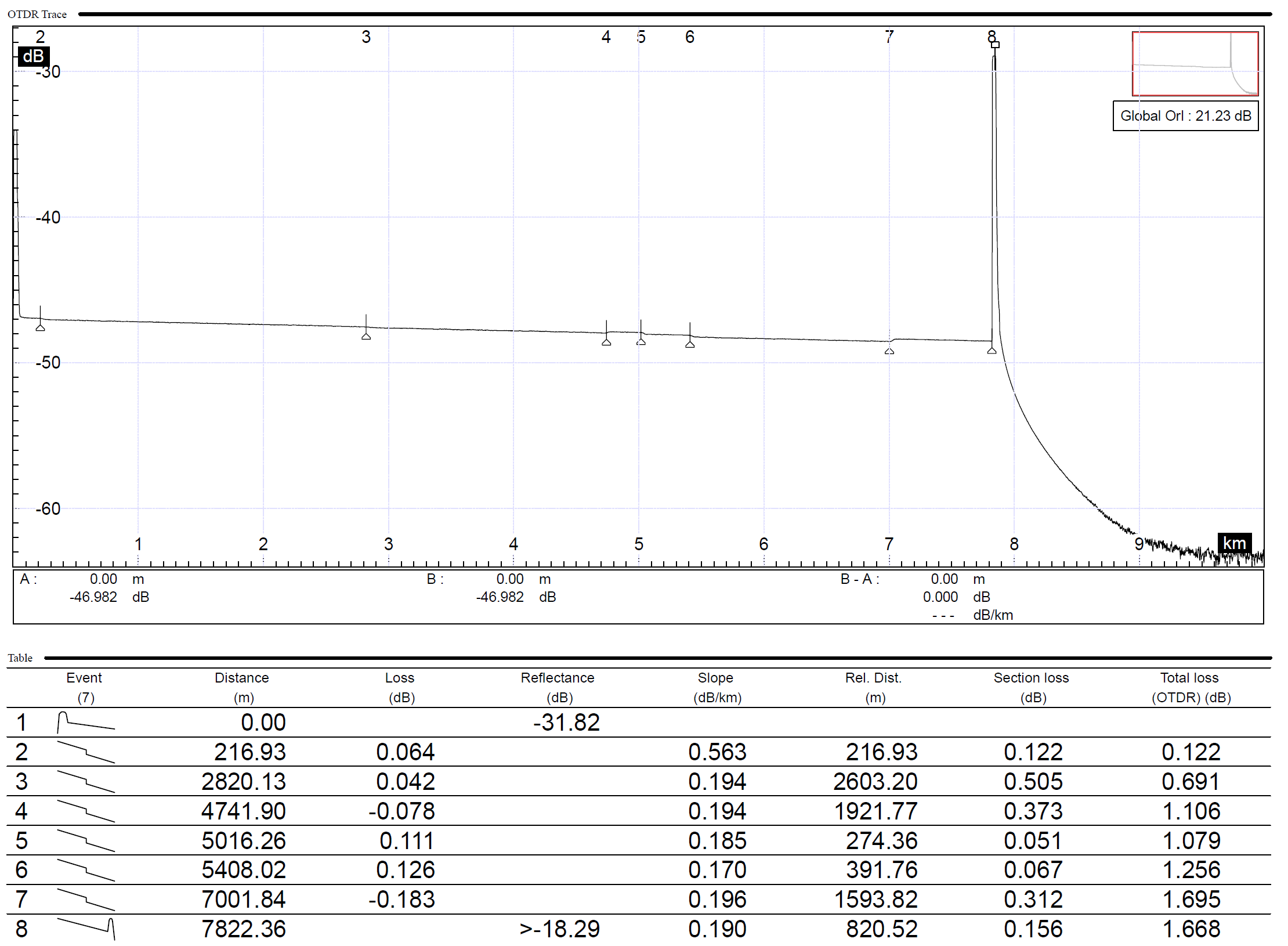Image resolution: width=1288 pixels, height=946 pixels.
Task: Click the splice event icon in row 7
Action: pyautogui.click(x=86, y=900)
